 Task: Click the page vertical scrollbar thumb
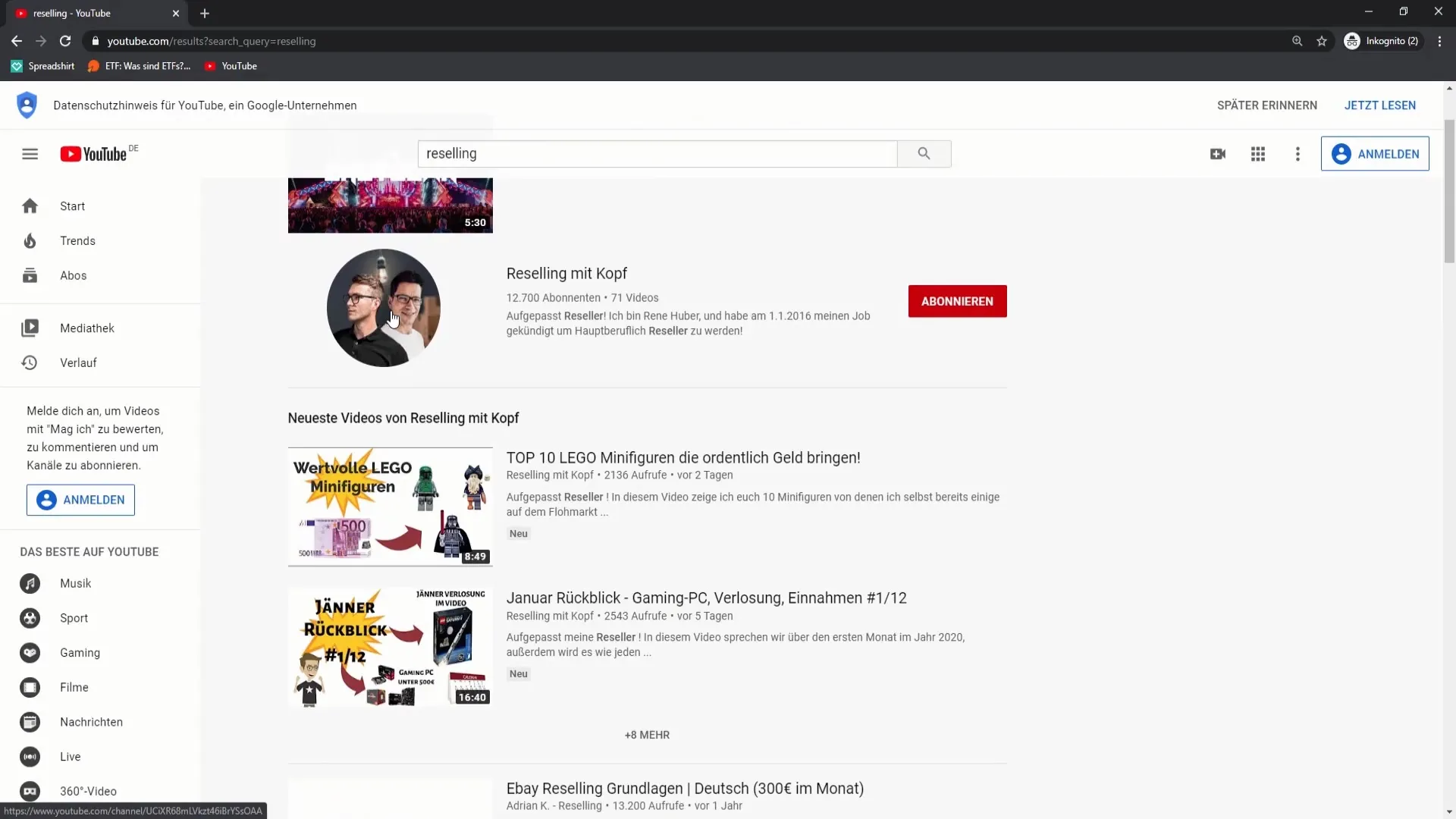click(x=1449, y=191)
